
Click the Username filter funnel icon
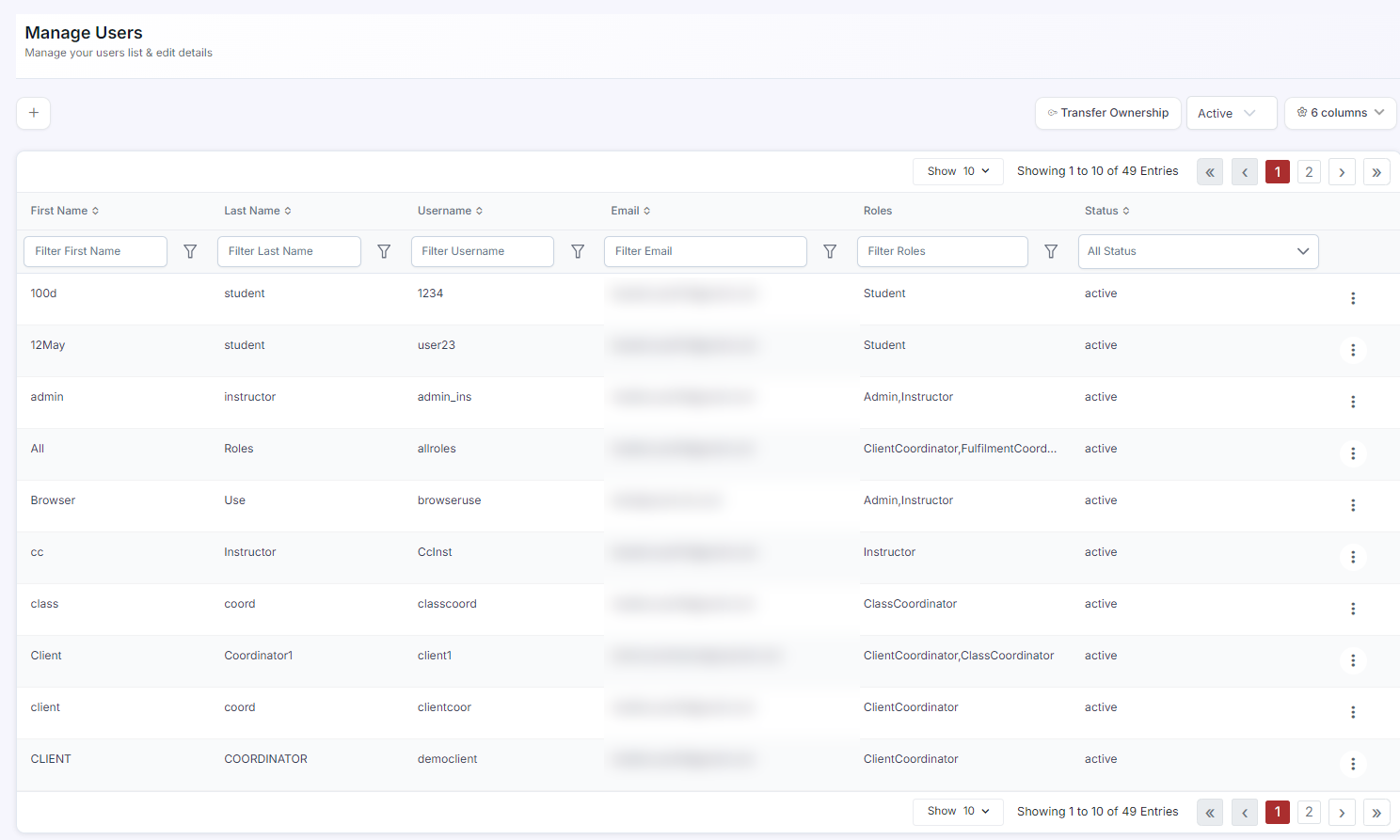(x=578, y=251)
